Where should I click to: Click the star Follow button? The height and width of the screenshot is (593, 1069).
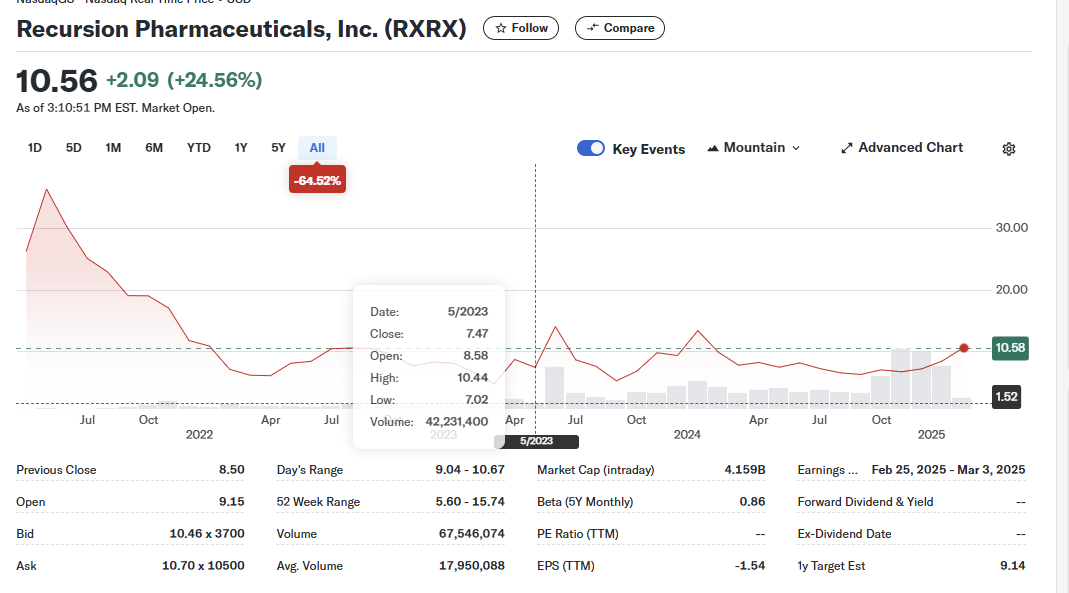pyautogui.click(x=521, y=28)
